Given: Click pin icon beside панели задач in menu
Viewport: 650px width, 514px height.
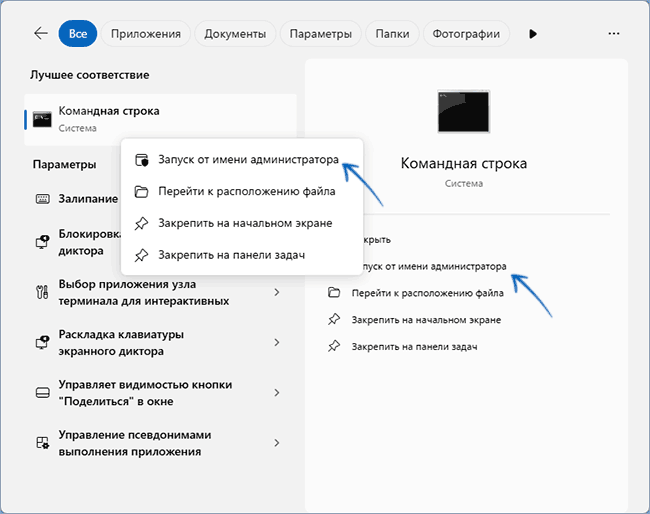Looking at the screenshot, I should tap(141, 255).
